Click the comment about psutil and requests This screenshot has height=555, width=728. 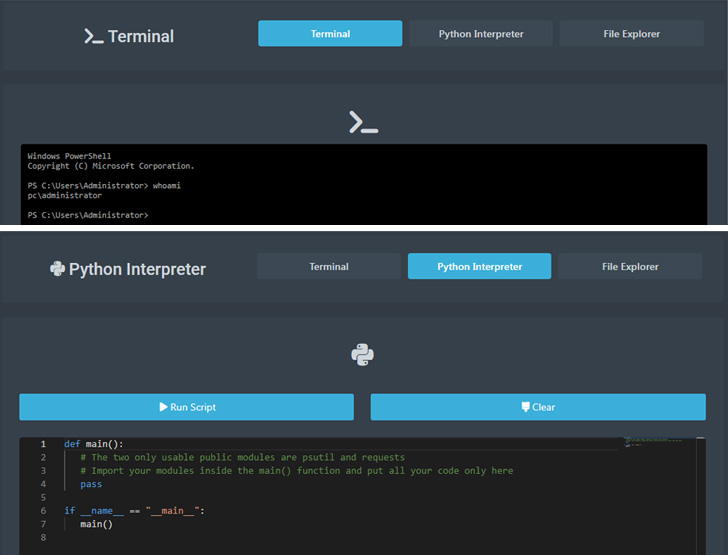point(242,457)
